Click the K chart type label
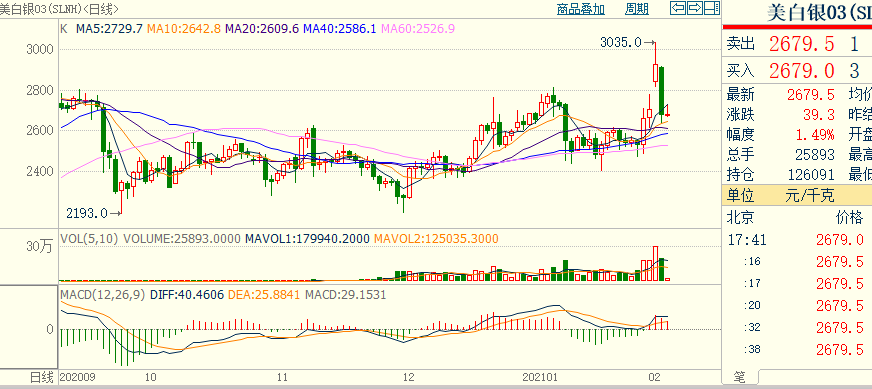This screenshot has width=872, height=389. (63, 28)
